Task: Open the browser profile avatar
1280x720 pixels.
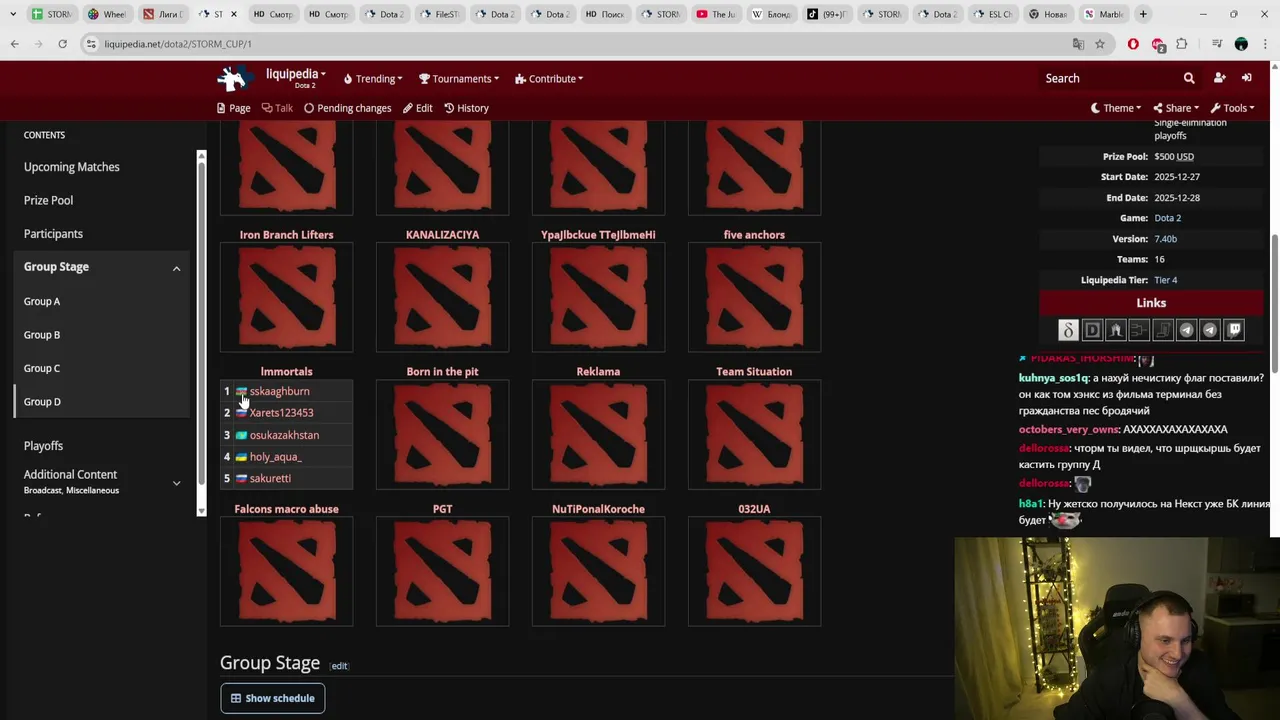Action: [1241, 44]
